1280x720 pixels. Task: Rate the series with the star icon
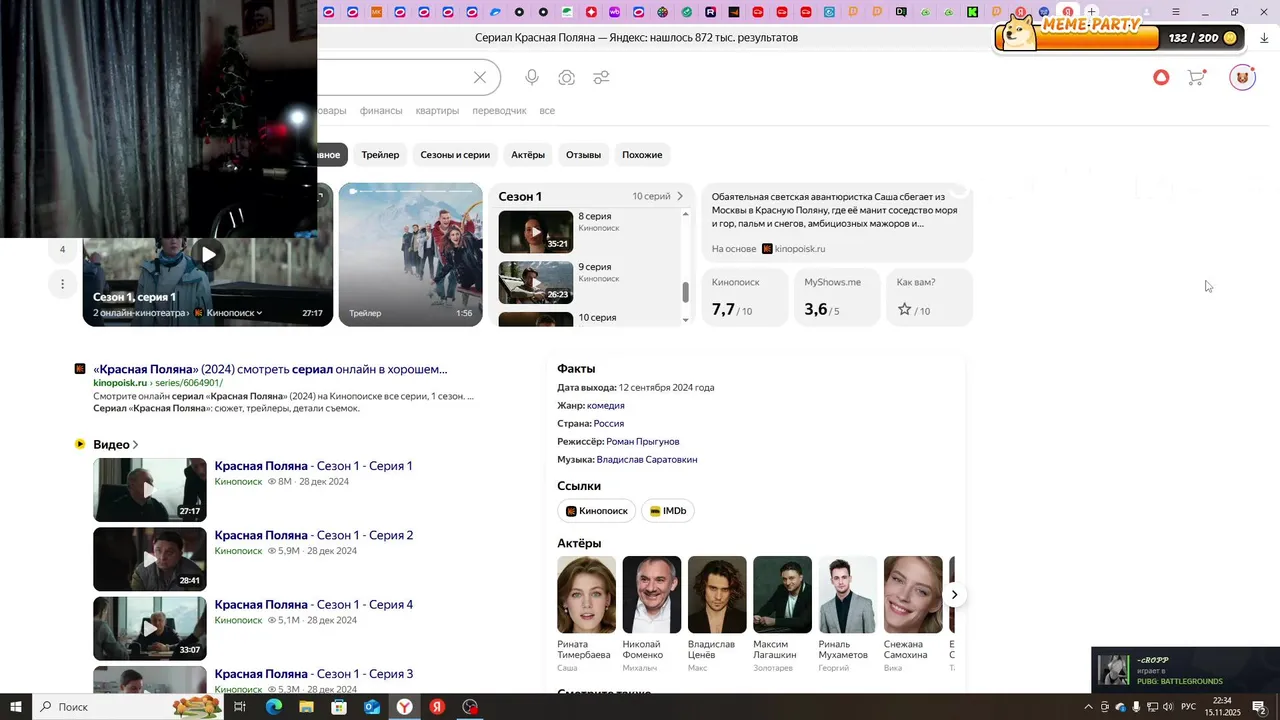pos(905,310)
